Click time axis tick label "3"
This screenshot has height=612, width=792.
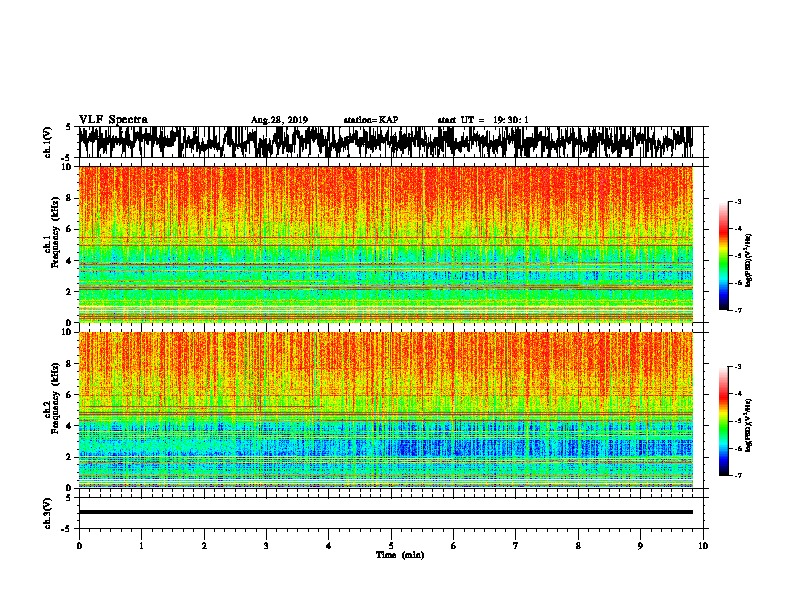point(266,546)
